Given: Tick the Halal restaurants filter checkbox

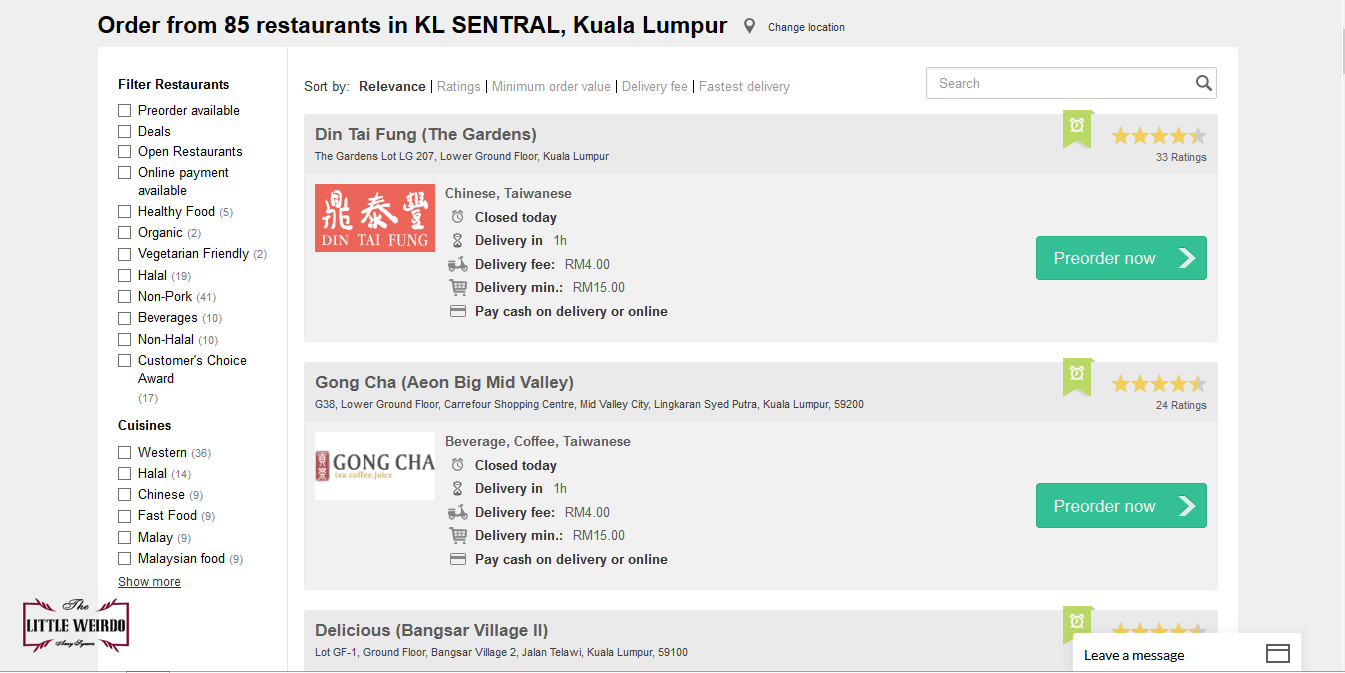Looking at the screenshot, I should coord(125,275).
